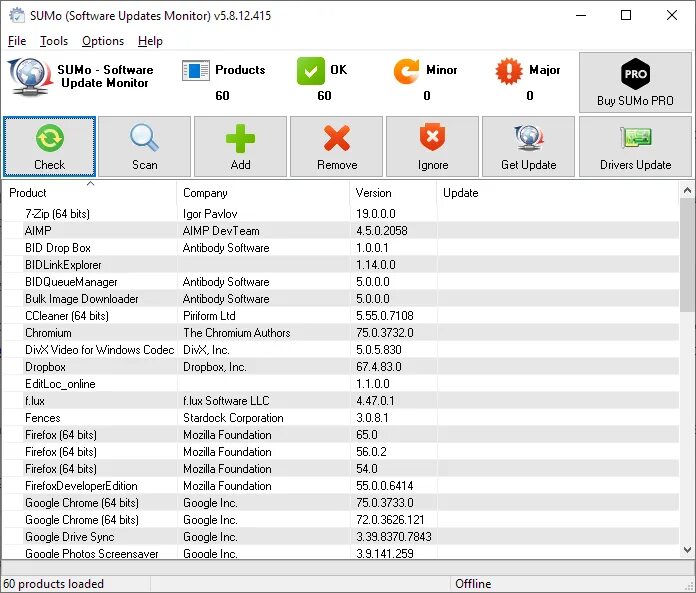Ignore update via red shield icon
Viewport: 696px width, 593px height.
tap(432, 146)
